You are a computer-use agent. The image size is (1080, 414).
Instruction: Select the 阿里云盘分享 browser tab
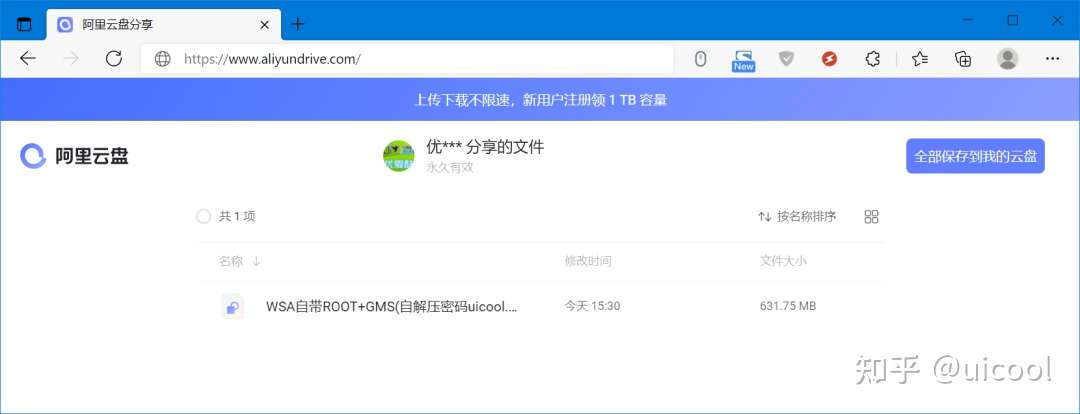(x=163, y=25)
